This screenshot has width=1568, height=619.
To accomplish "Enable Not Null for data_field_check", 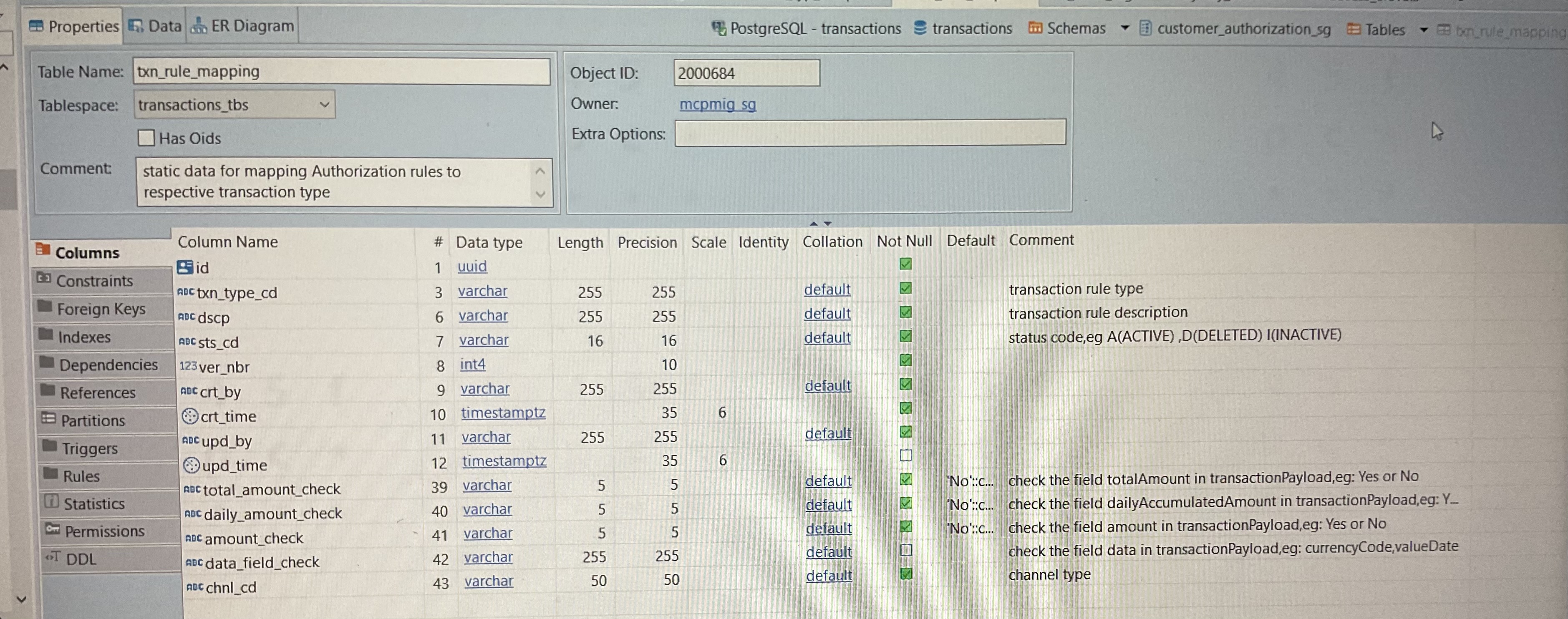I will click(x=906, y=550).
